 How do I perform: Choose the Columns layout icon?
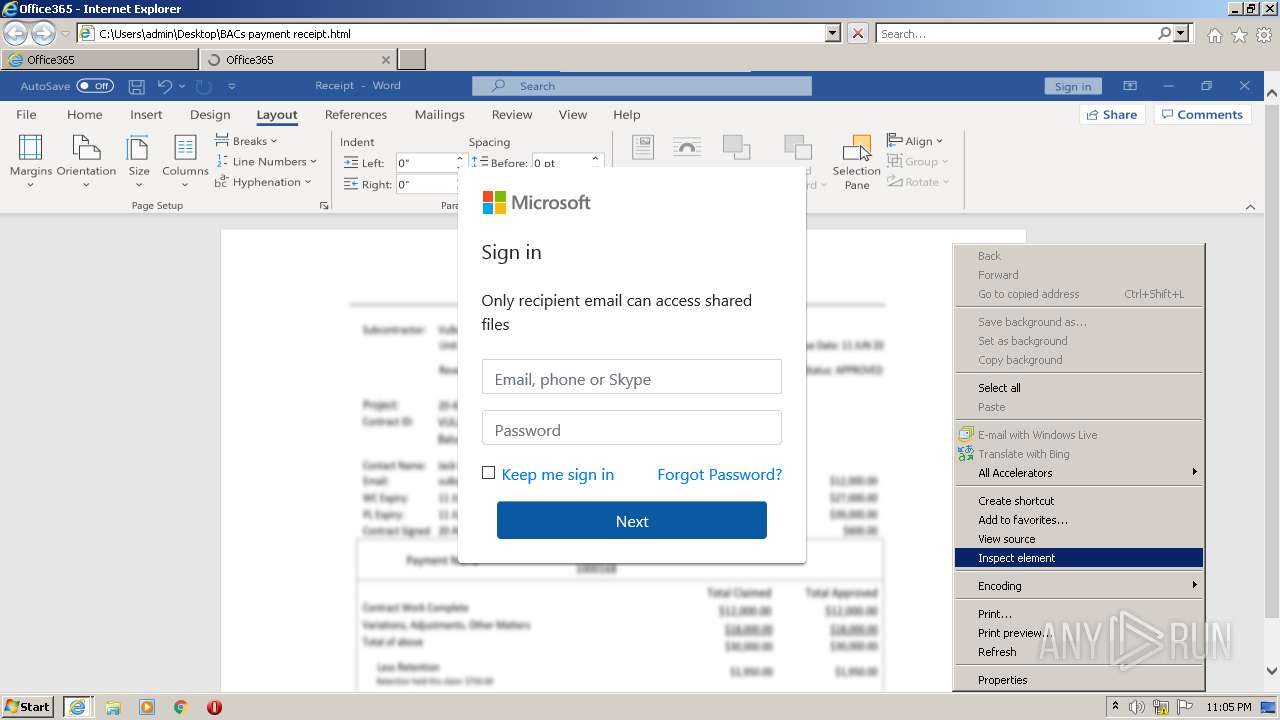click(185, 149)
